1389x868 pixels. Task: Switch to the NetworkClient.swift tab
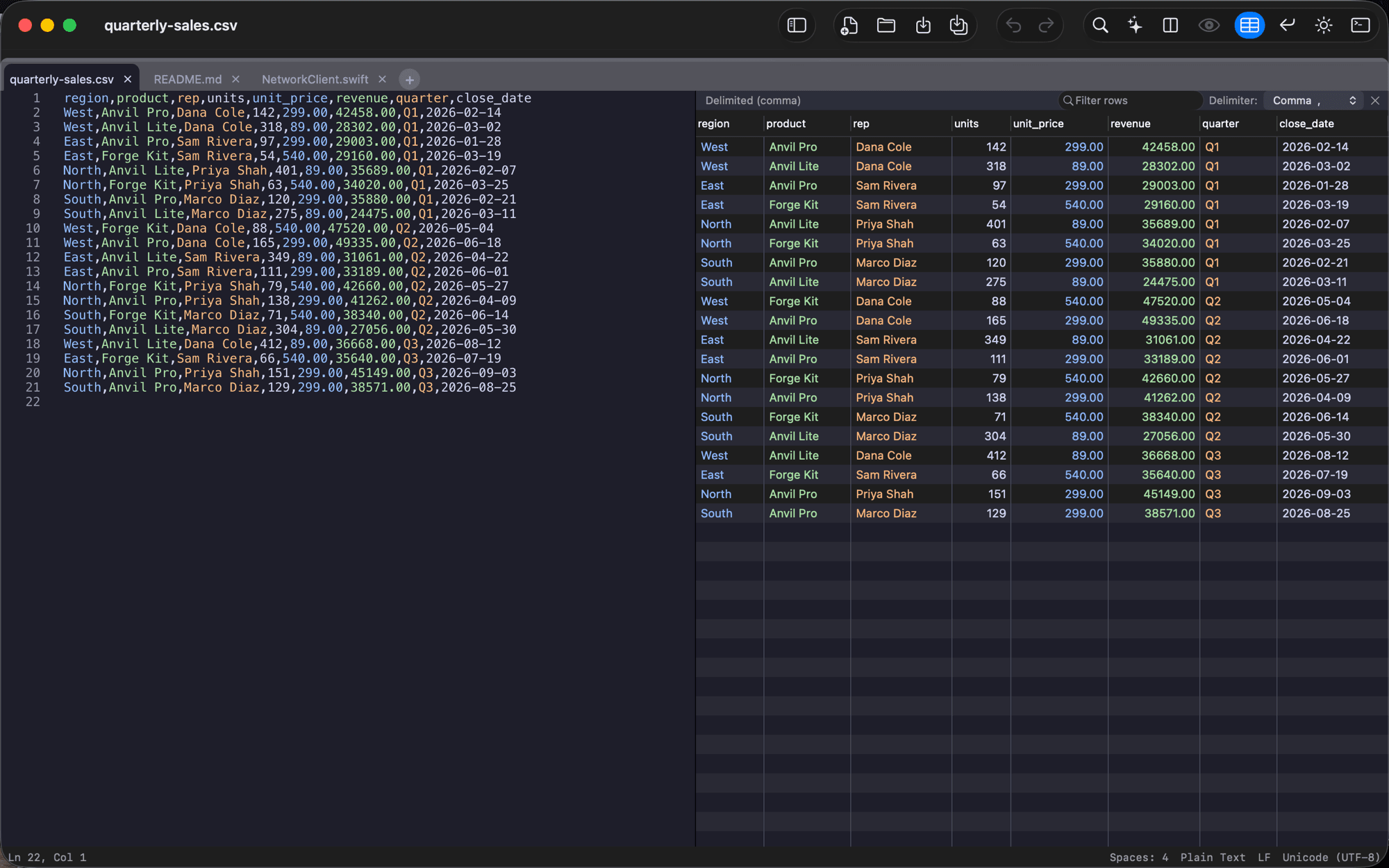click(x=315, y=79)
